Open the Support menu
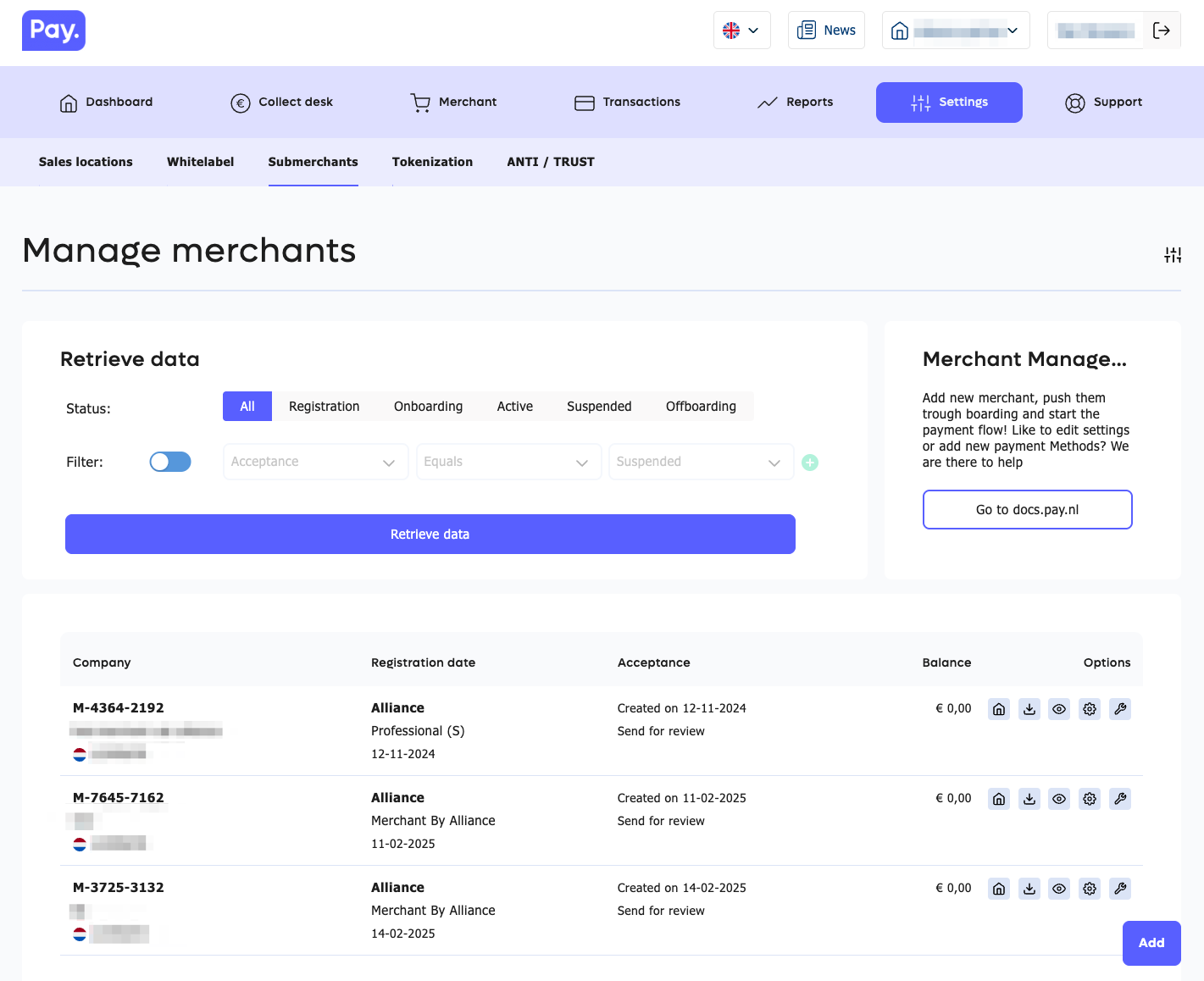Image resolution: width=1204 pixels, height=981 pixels. 1103,103
